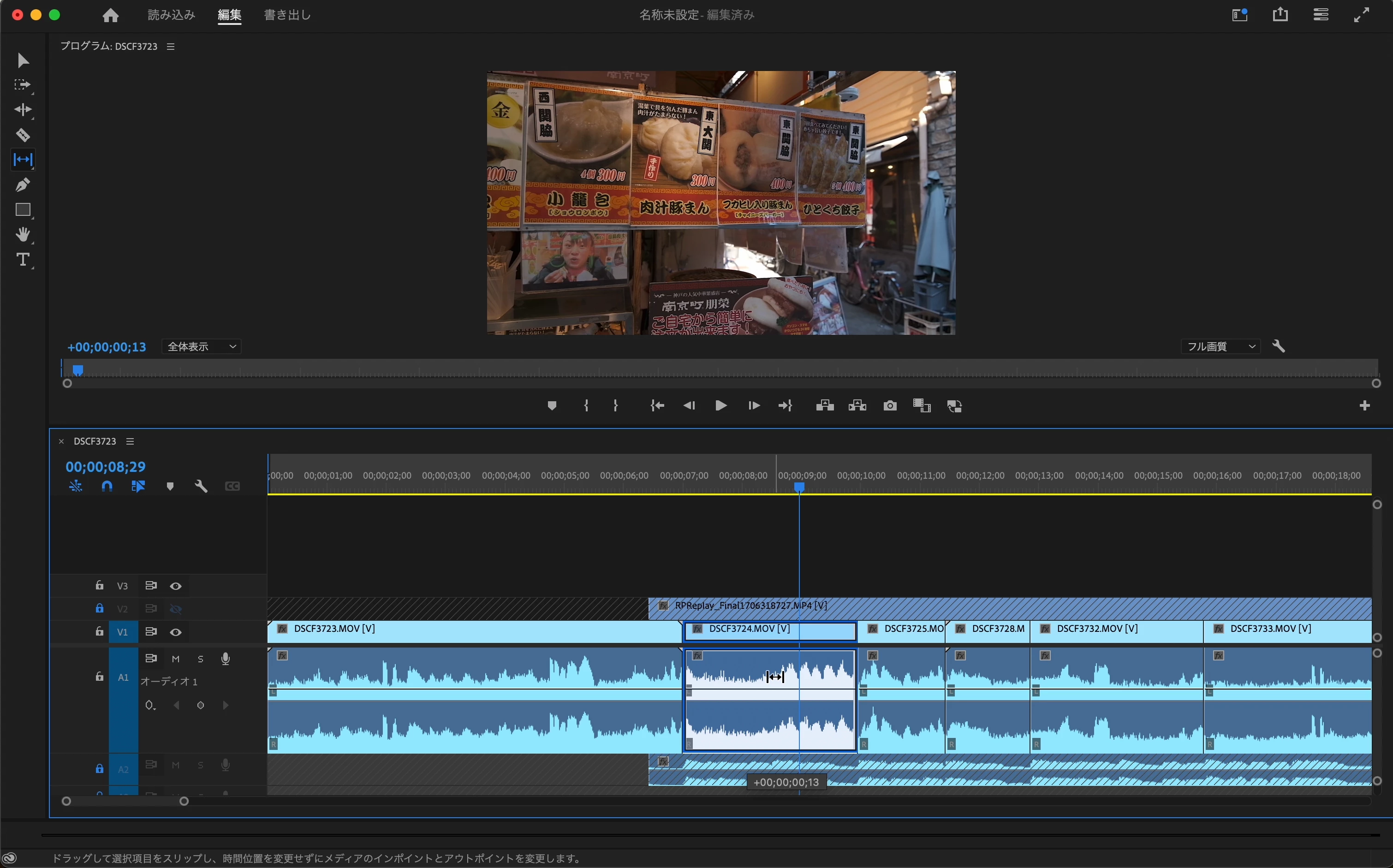Screen dimensions: 1393x868
Task: Mute audio track A1
Action: (x=176, y=659)
